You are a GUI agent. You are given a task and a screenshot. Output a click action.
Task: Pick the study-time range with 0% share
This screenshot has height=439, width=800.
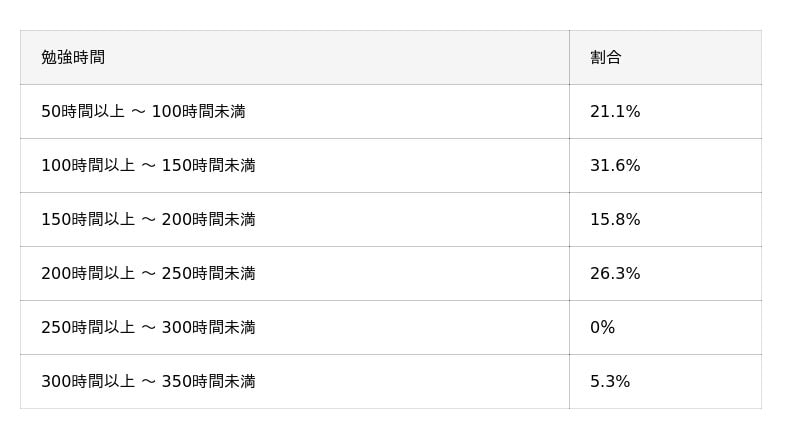coord(148,328)
